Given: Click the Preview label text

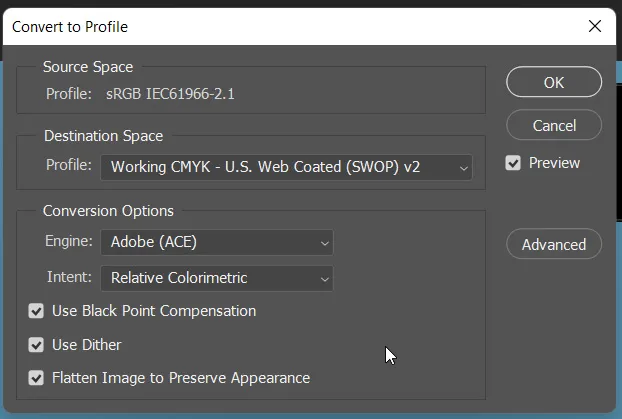Looking at the screenshot, I should click(554, 163).
